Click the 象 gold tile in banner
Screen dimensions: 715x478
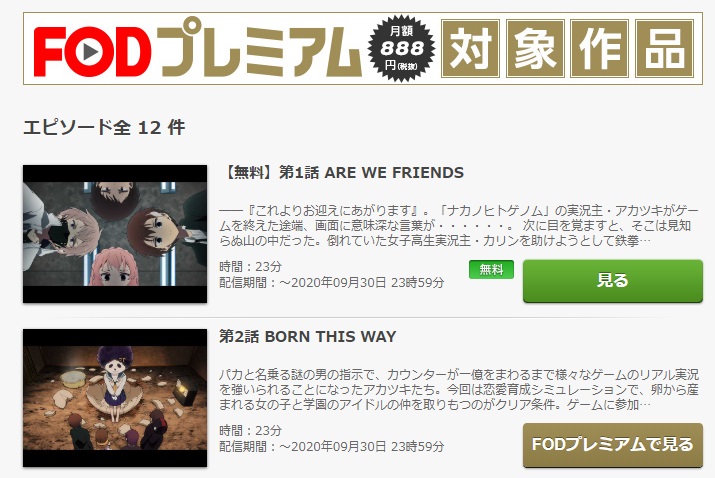(x=535, y=48)
